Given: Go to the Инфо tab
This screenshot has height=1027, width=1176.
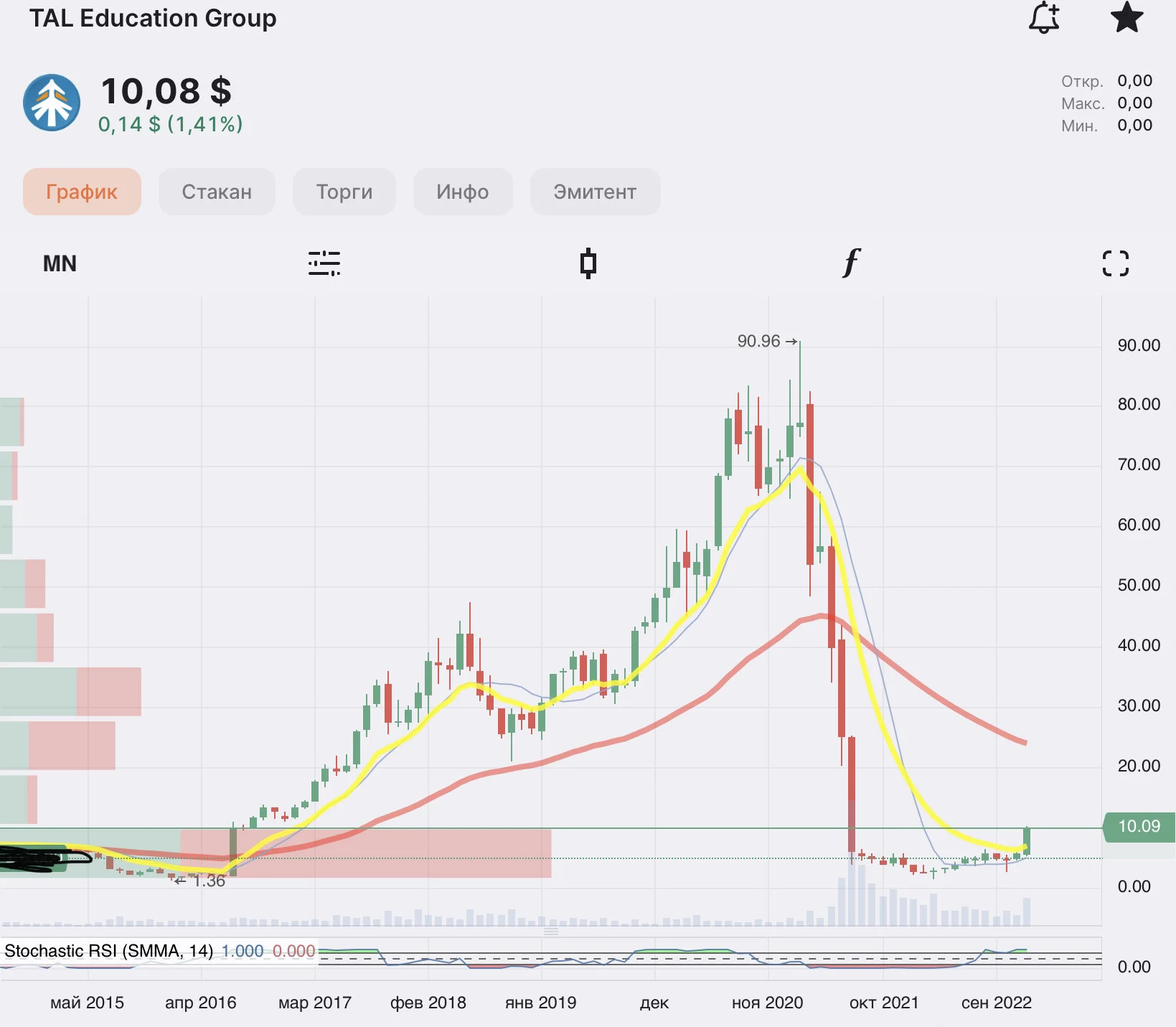Looking at the screenshot, I should tap(463, 192).
